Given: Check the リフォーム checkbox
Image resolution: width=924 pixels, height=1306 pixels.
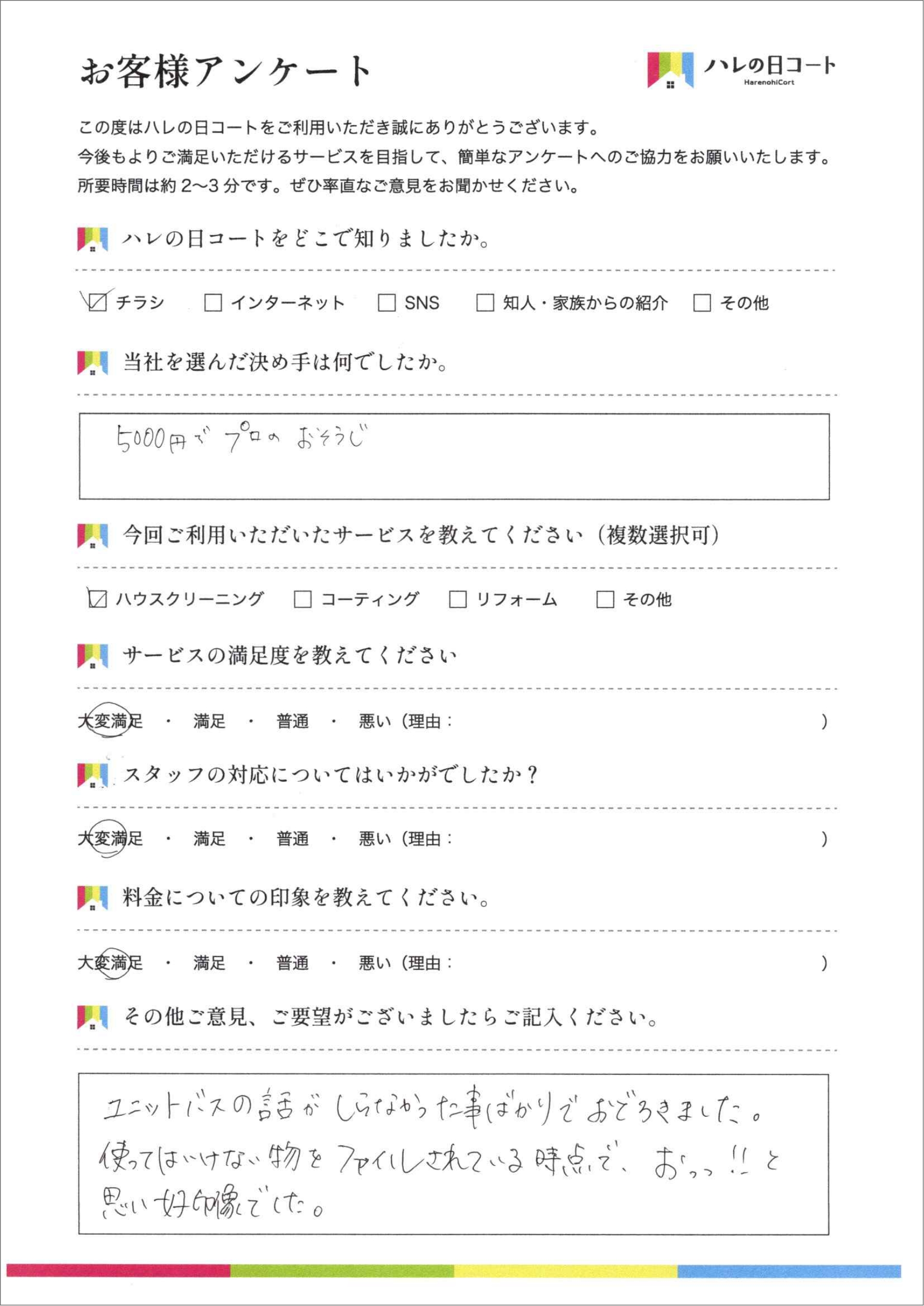Looking at the screenshot, I should [458, 599].
